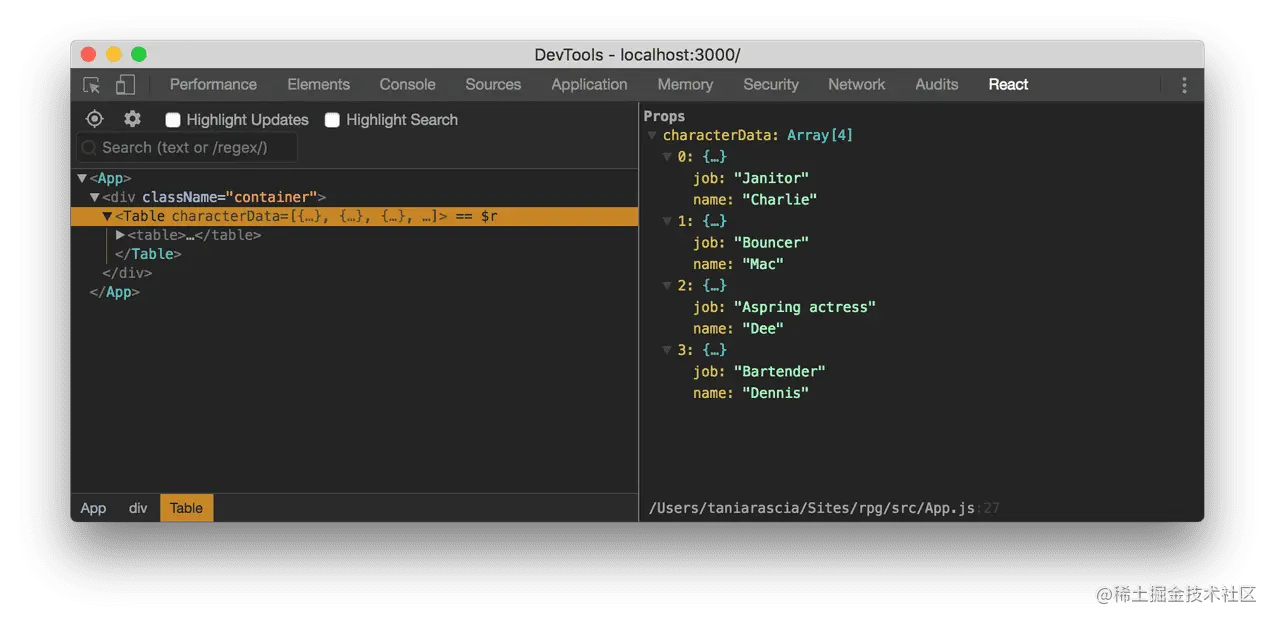Screen dimensions: 1275x623
Task: Collapse the characterData array arrow
Action: pos(652,135)
